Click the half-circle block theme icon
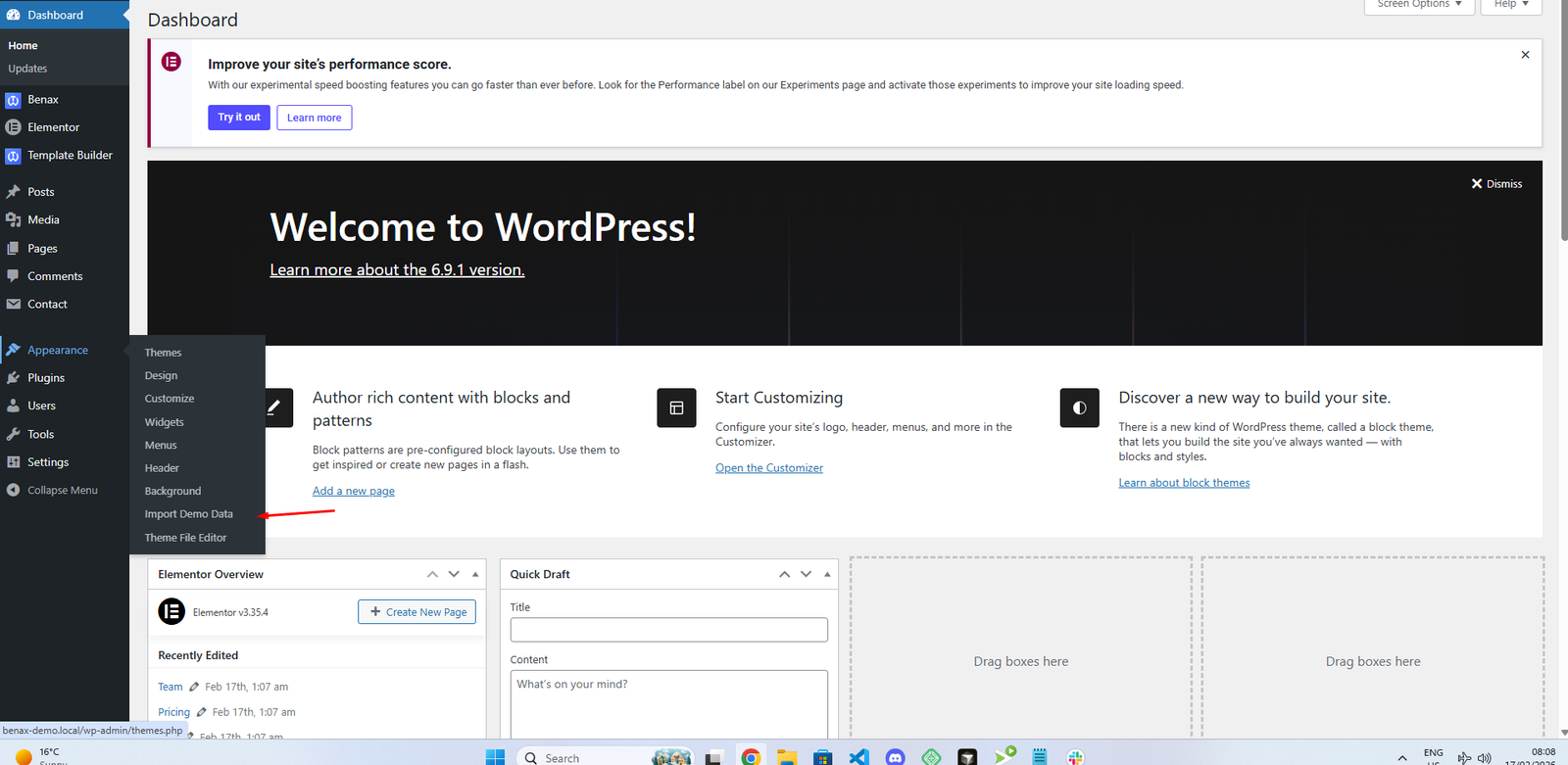The height and width of the screenshot is (765, 1568). click(1079, 408)
